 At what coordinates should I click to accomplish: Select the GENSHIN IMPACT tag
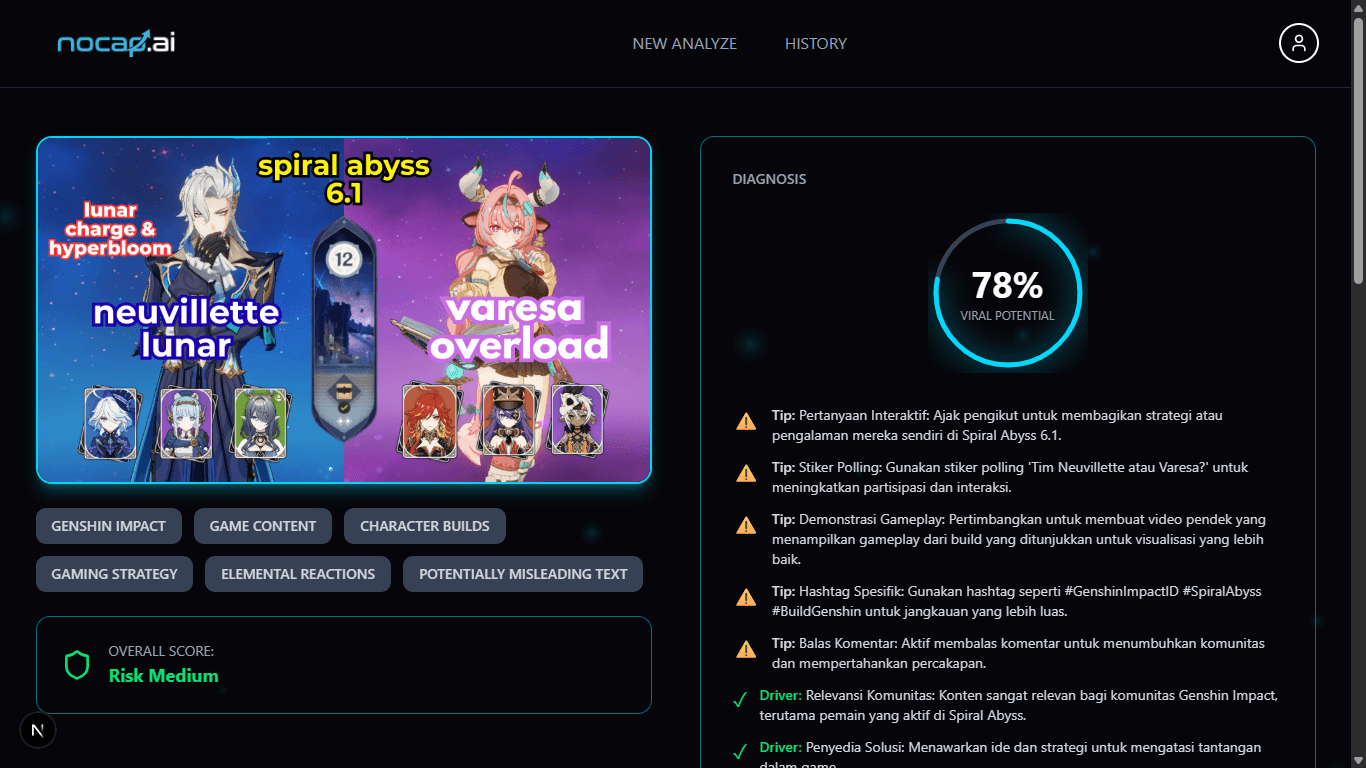point(108,525)
